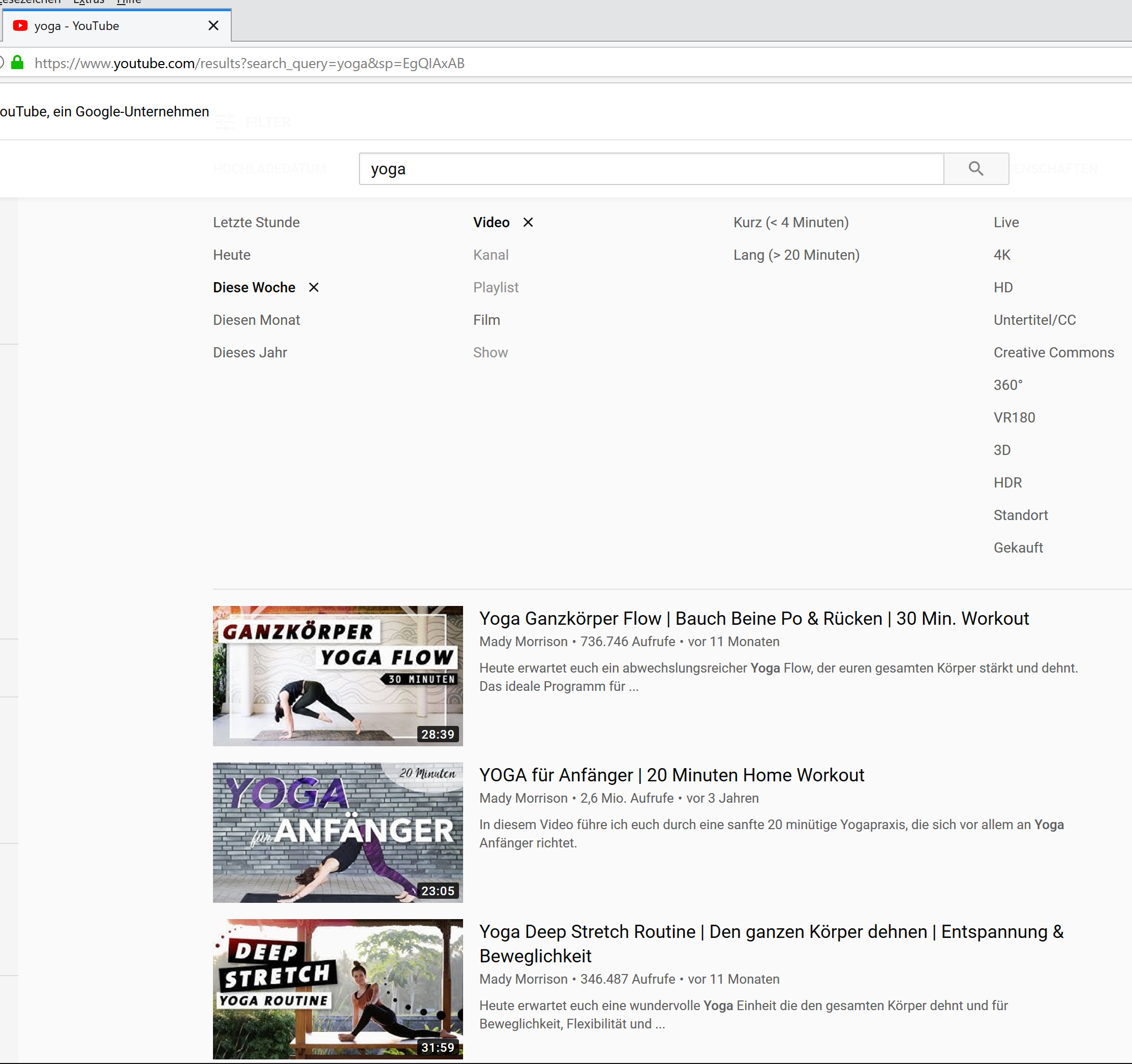
Task: Open Yoga Ganzkörper Flow video title
Action: click(x=753, y=618)
